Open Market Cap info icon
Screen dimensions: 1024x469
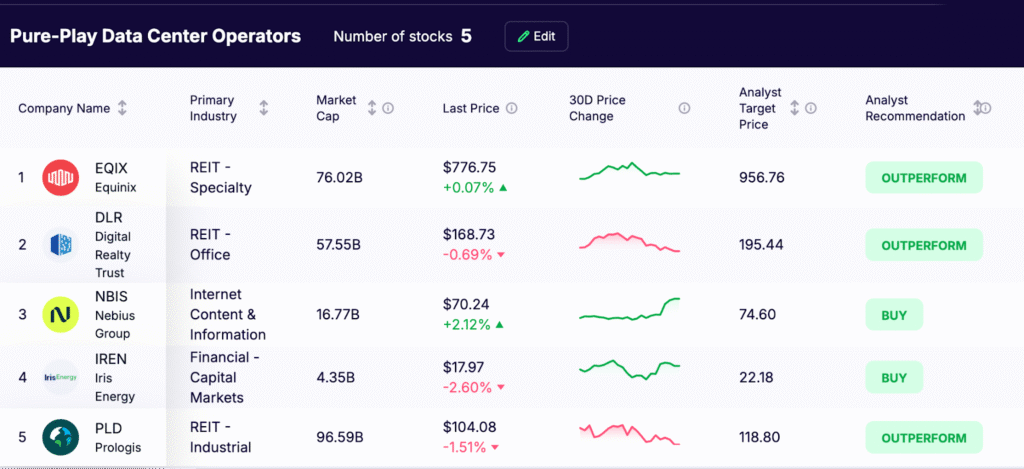coord(388,108)
